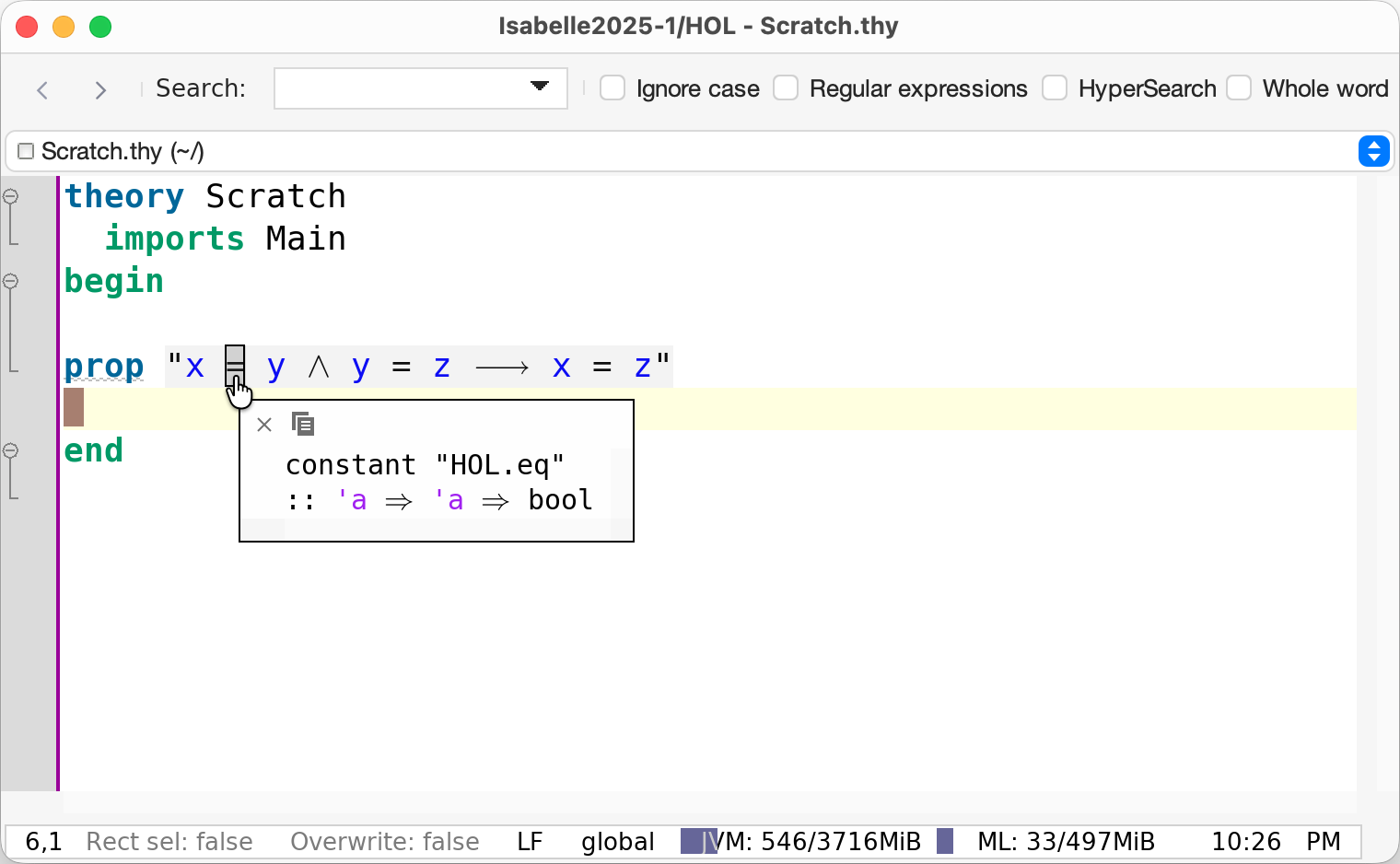
Task: Open the Scratch.thy buffer switcher dropdown
Action: pos(1373,151)
